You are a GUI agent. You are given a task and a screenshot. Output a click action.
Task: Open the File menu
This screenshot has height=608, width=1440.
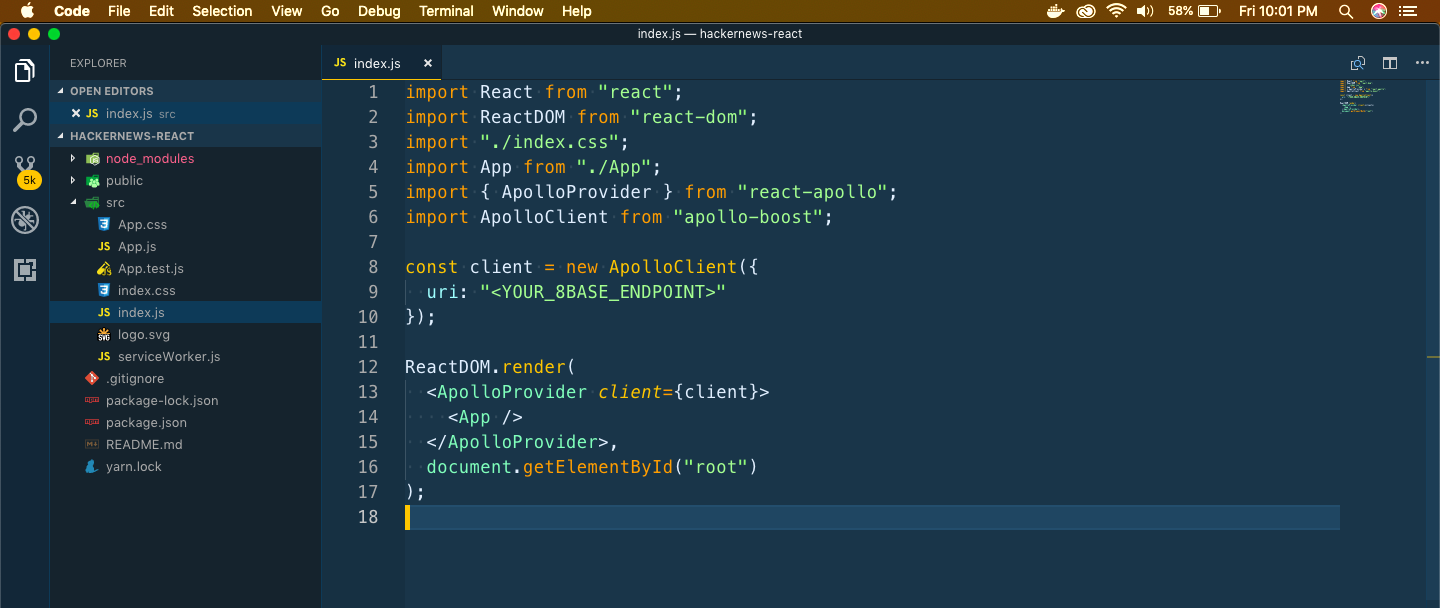(x=119, y=11)
